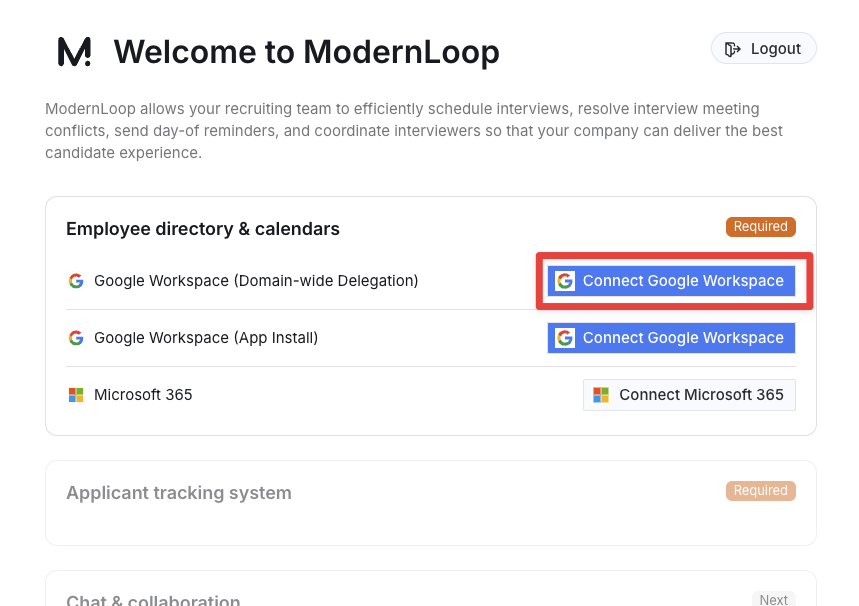Click the ModernLoop description paragraph
Screen dimensions: 859x606
[x=414, y=131]
